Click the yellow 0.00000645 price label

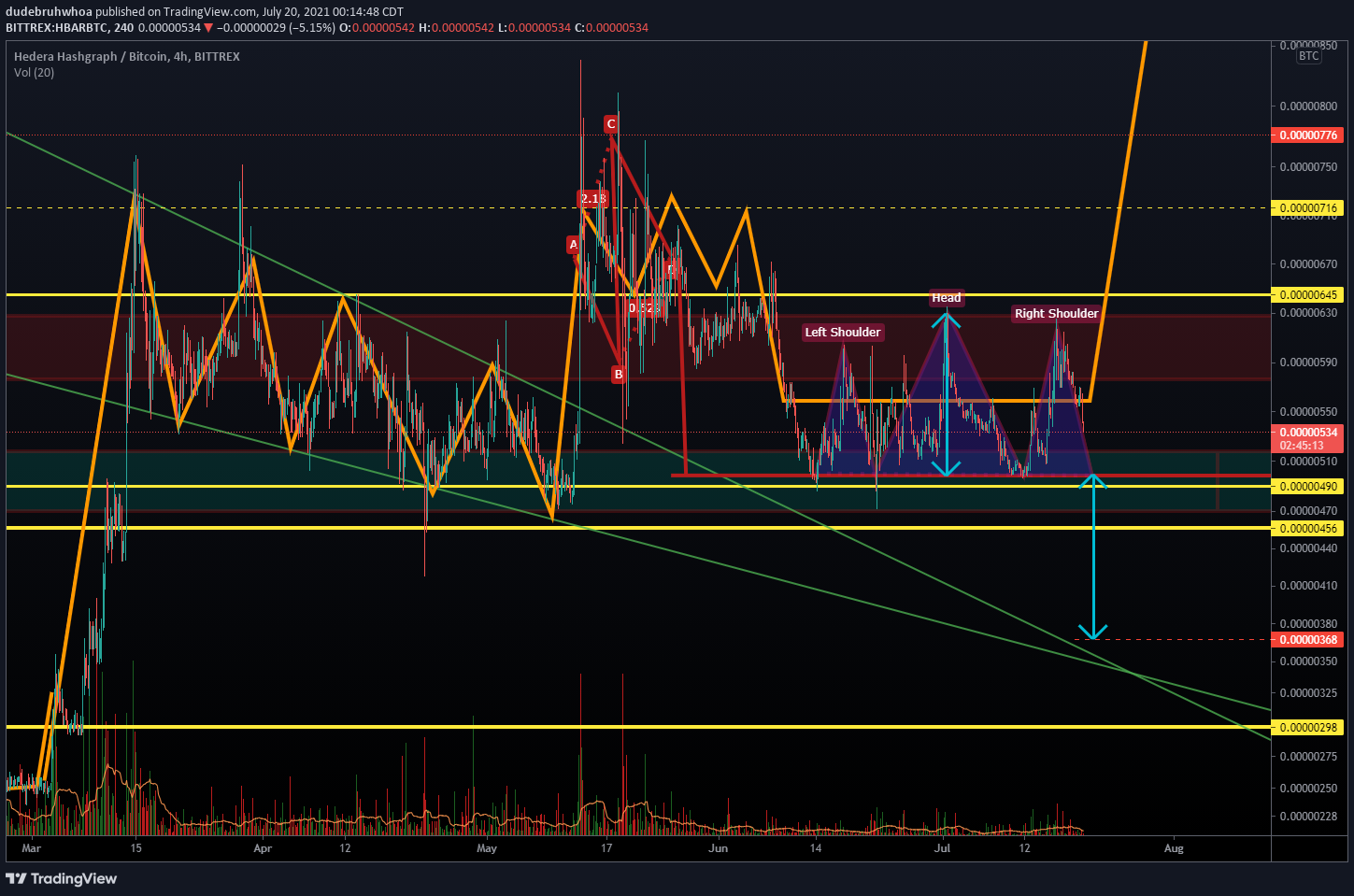point(1308,295)
